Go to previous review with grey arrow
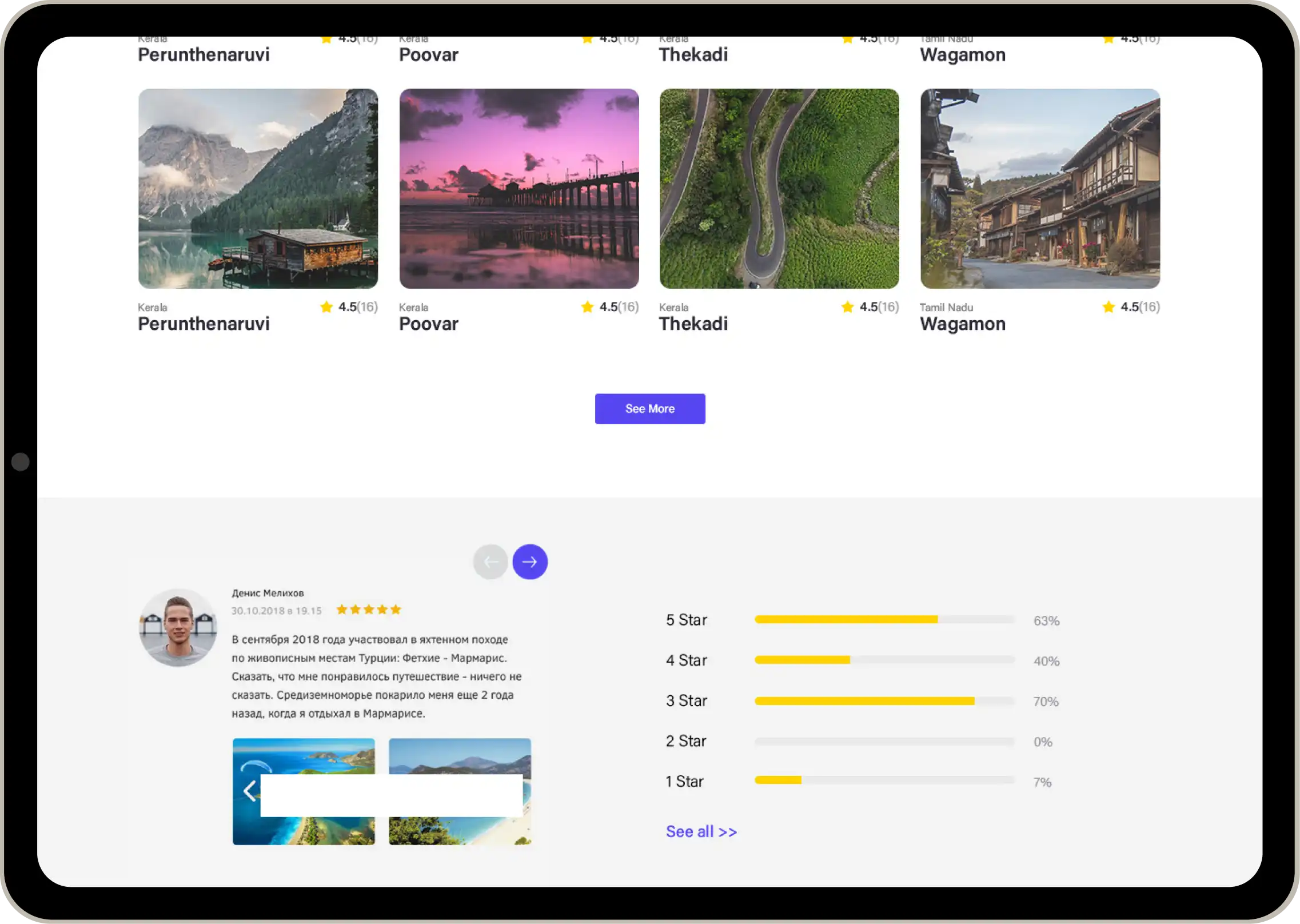This screenshot has height=924, width=1300. point(491,561)
